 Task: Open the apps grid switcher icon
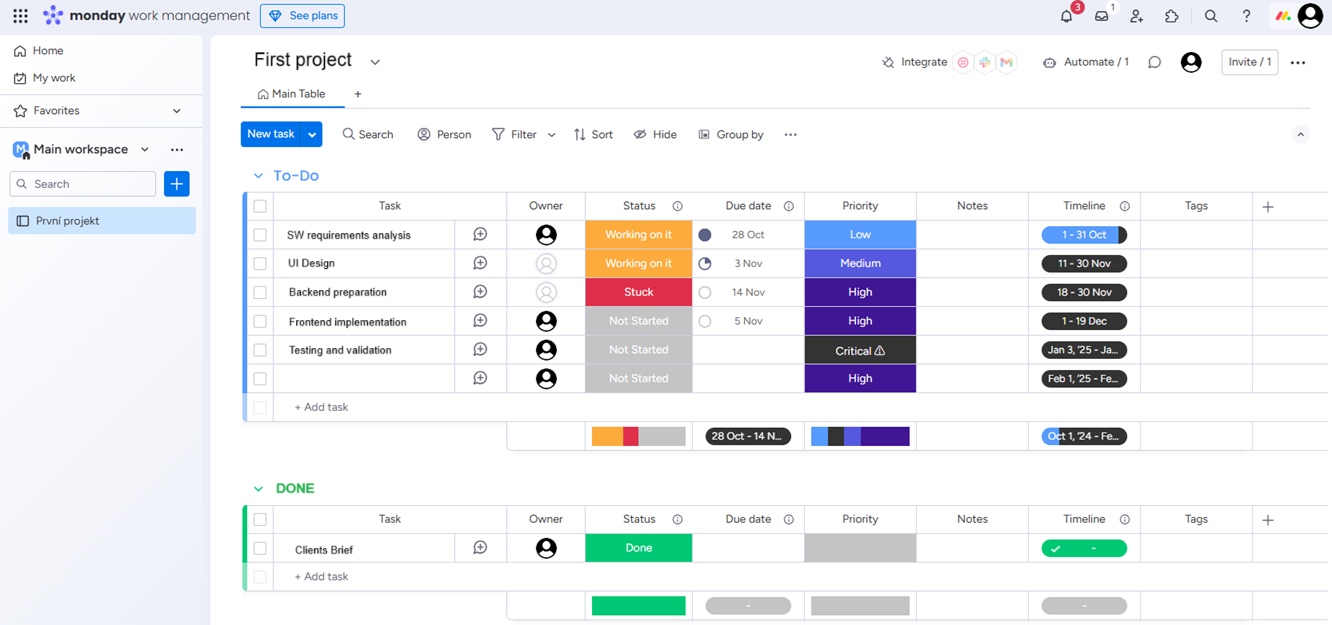pyautogui.click(x=20, y=16)
